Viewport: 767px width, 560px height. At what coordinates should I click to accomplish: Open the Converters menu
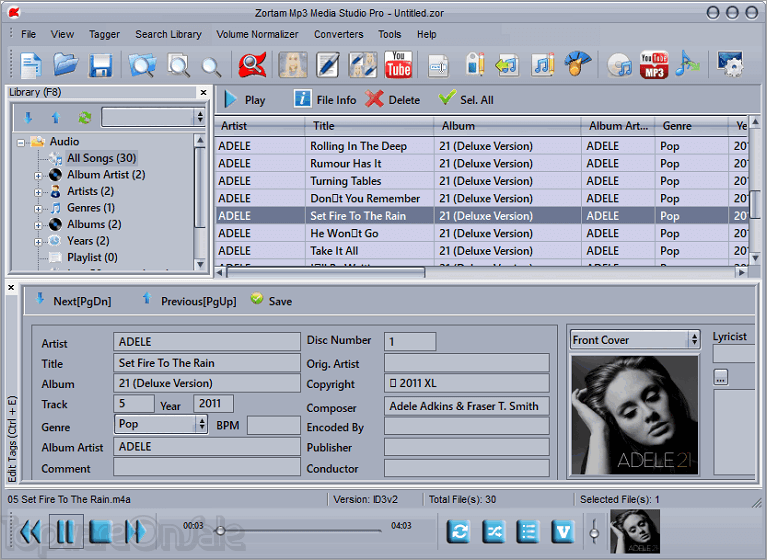click(338, 34)
